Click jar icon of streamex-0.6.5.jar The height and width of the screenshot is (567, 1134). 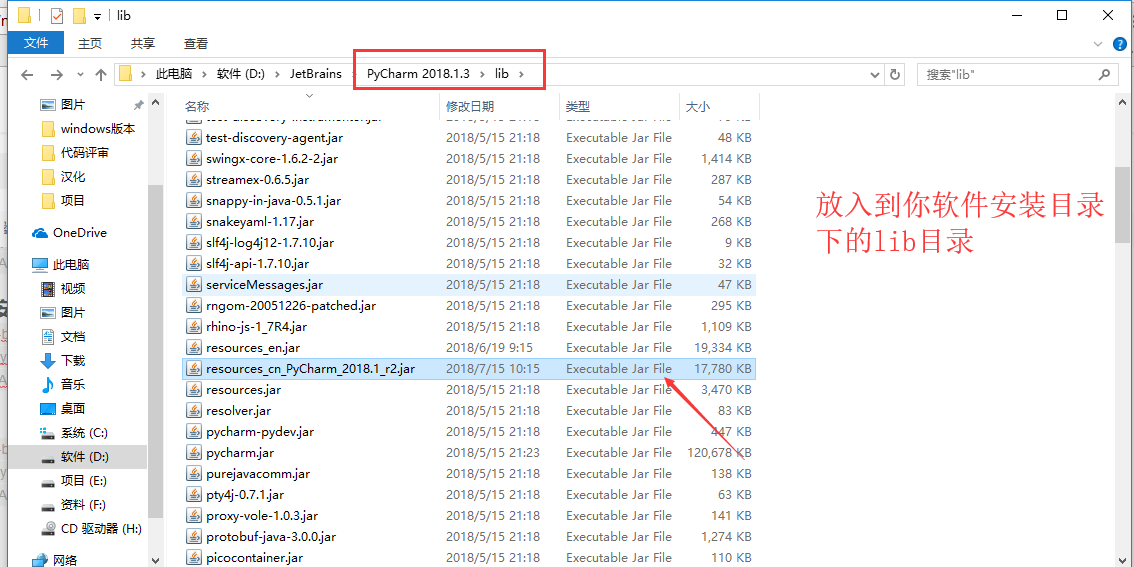click(193, 179)
